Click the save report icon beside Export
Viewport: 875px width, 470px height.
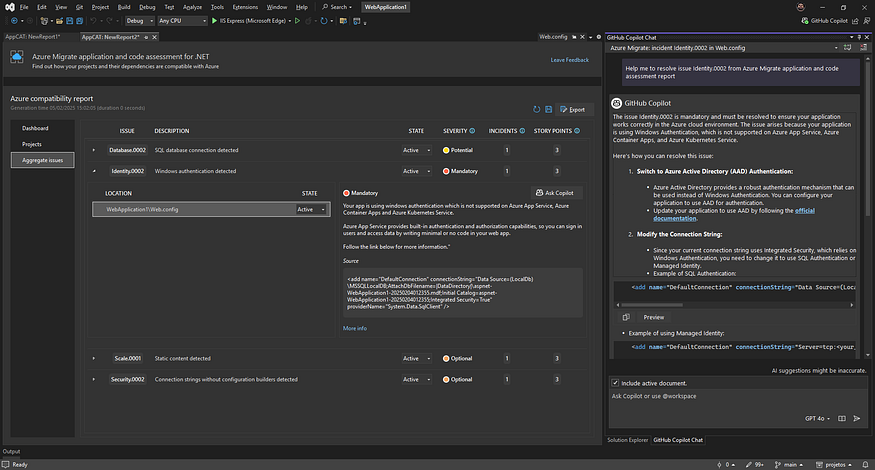tap(548, 108)
